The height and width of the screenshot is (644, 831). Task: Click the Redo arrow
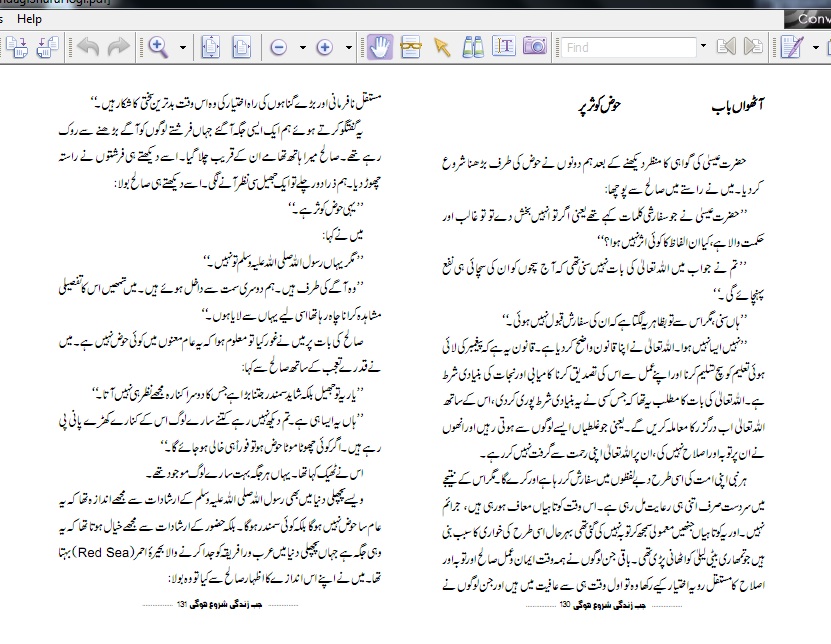tap(118, 47)
